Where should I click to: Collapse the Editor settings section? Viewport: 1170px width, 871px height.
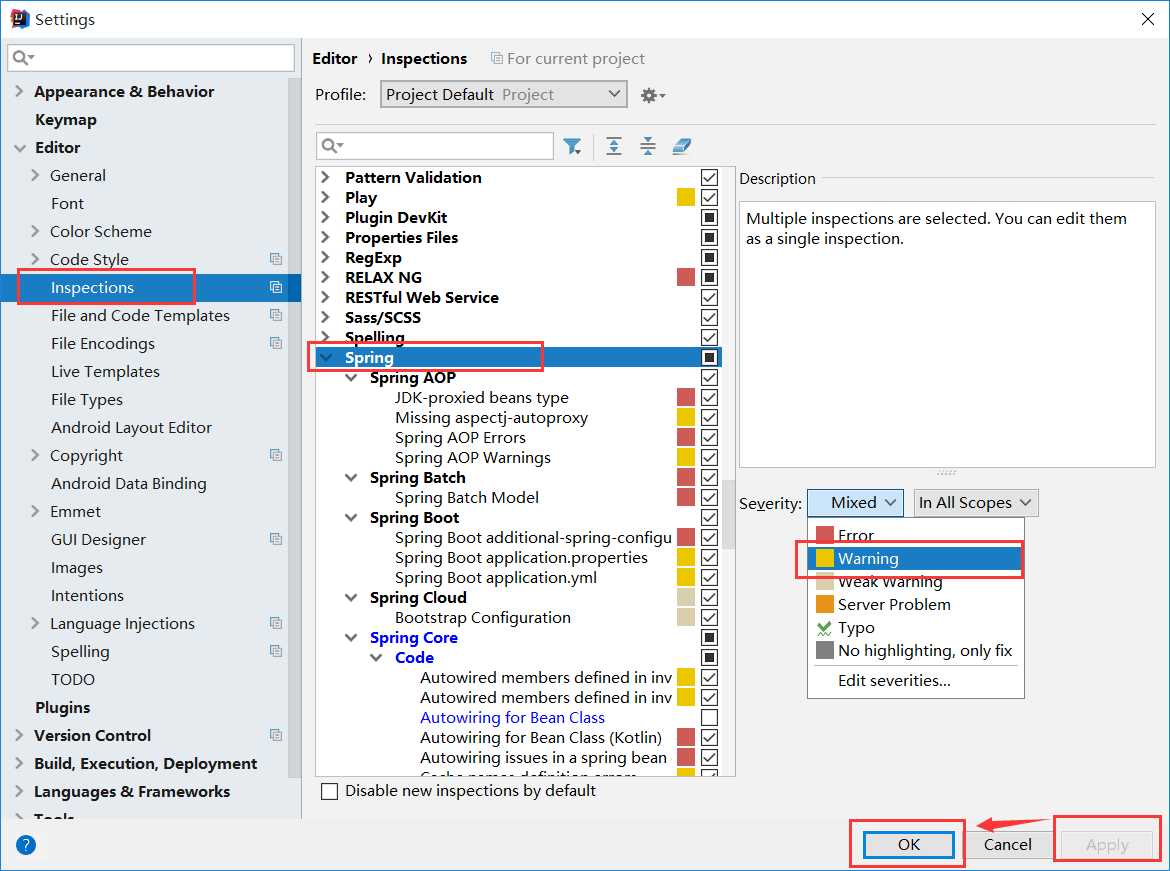point(19,148)
